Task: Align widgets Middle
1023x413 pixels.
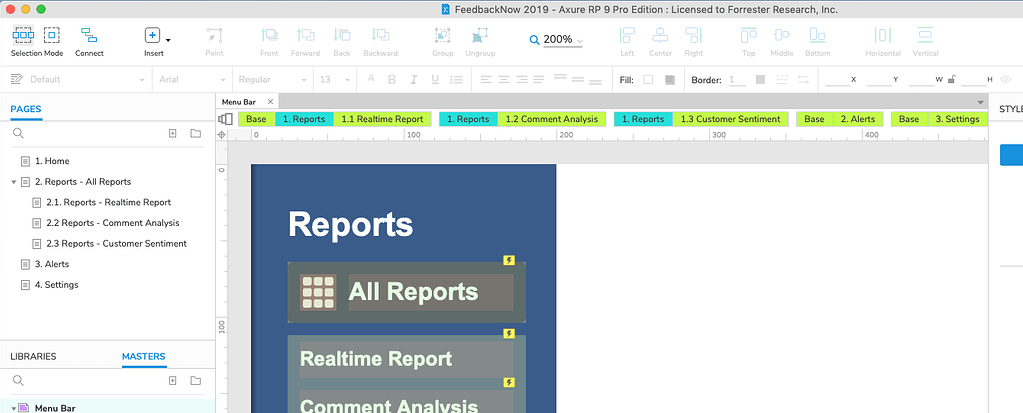Action: pyautogui.click(x=782, y=35)
